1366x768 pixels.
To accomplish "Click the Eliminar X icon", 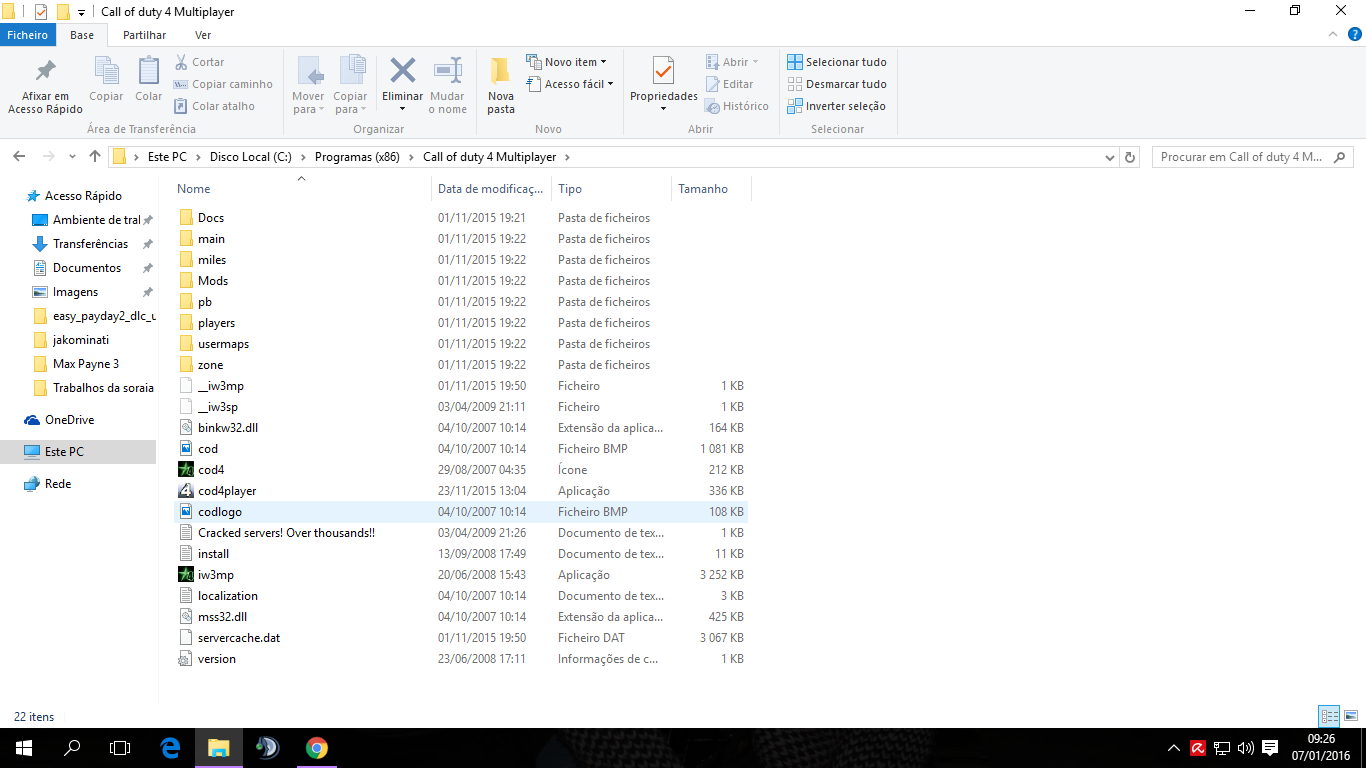I will coord(403,70).
